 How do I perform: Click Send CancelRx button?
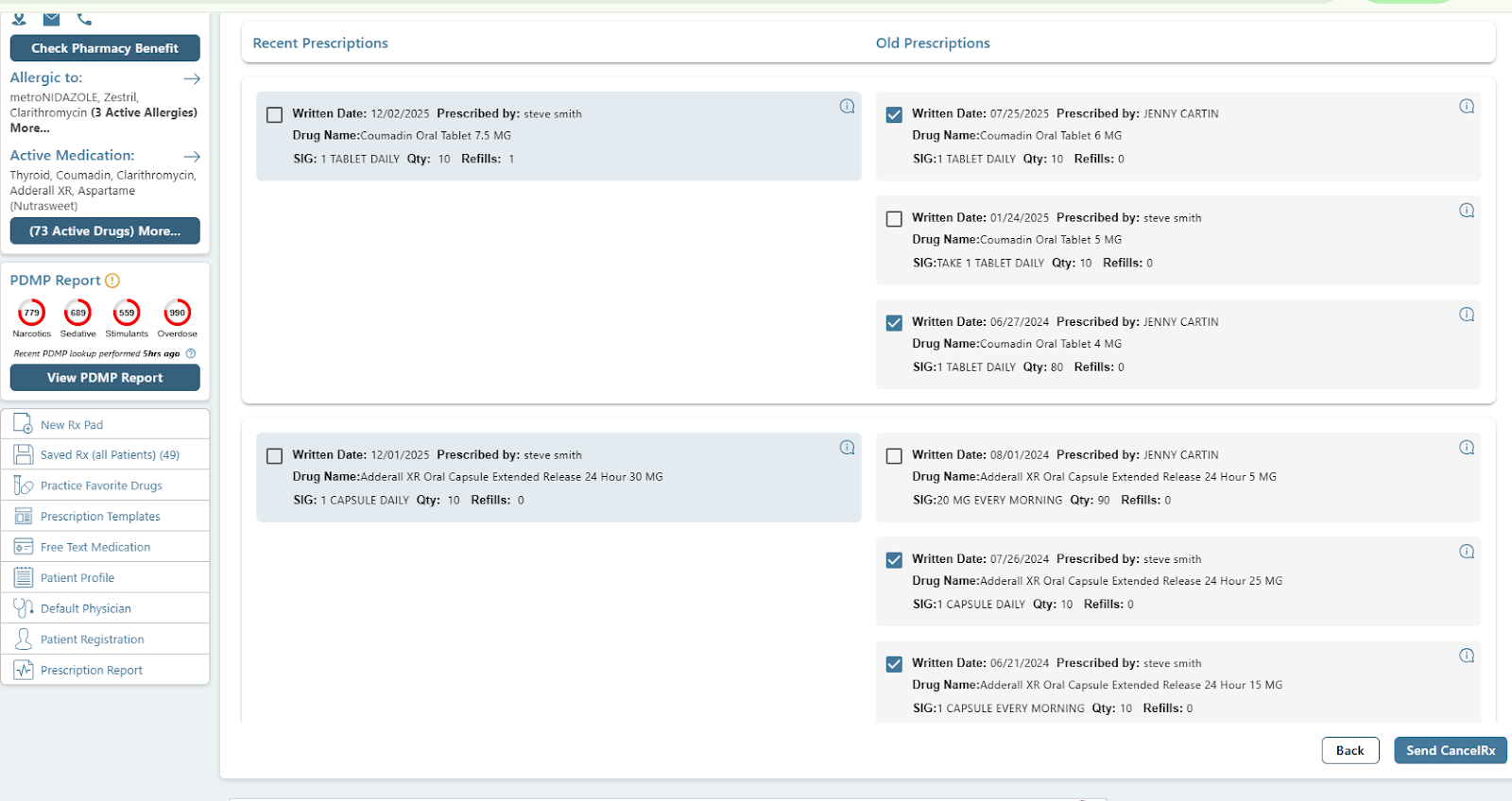click(1450, 751)
